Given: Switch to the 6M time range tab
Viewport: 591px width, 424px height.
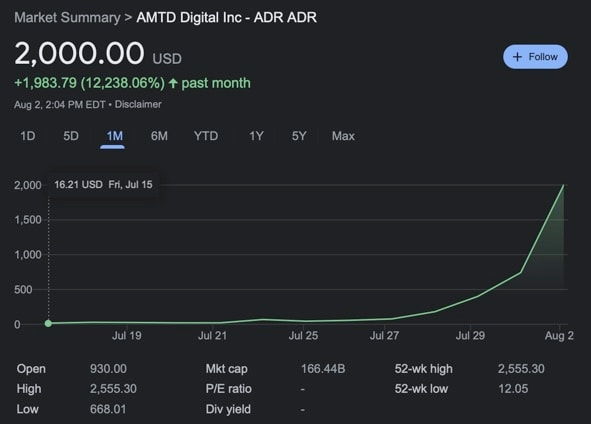Looking at the screenshot, I should click(159, 136).
